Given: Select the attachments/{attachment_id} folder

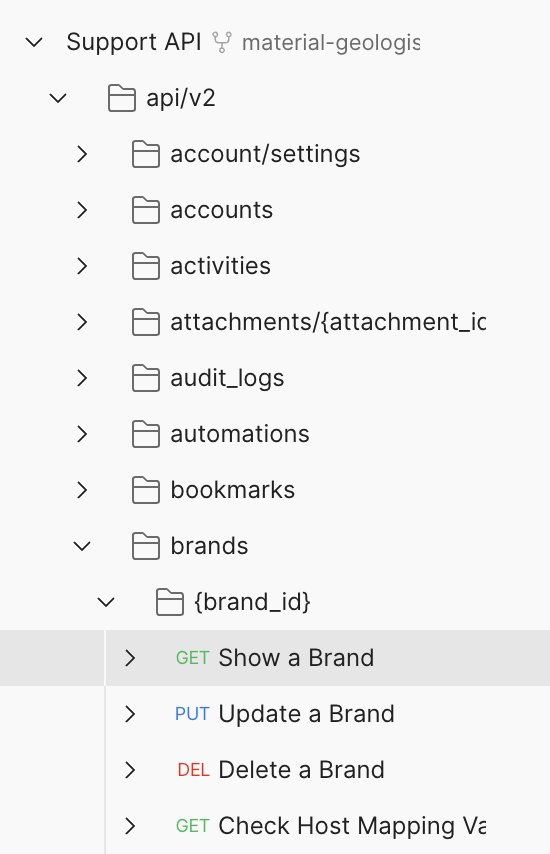Looking at the screenshot, I should [328, 322].
